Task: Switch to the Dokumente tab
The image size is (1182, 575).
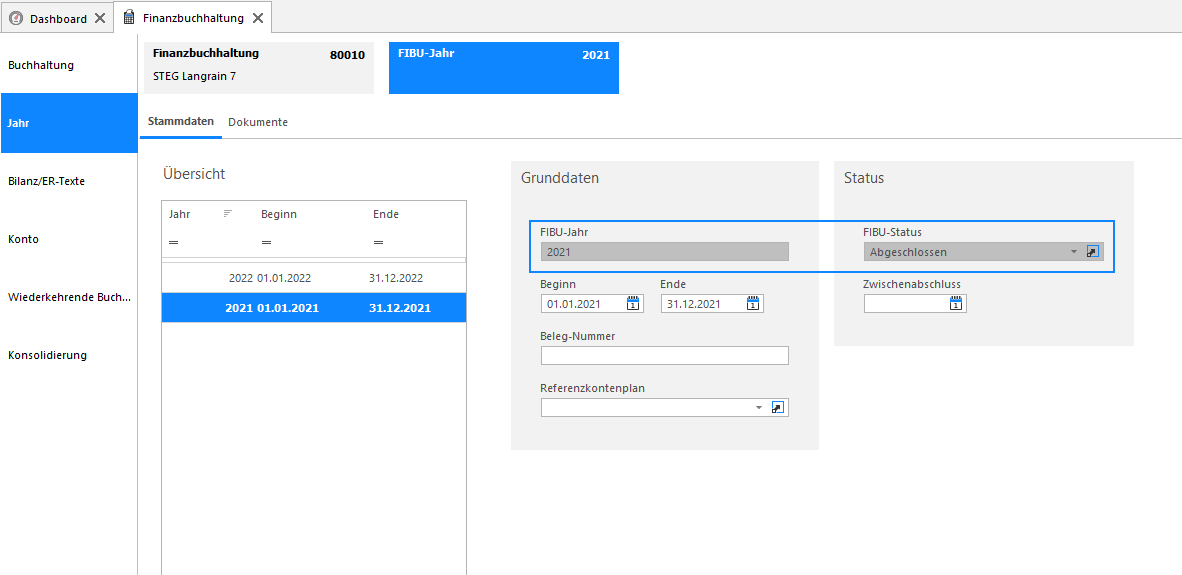Action: 258,122
